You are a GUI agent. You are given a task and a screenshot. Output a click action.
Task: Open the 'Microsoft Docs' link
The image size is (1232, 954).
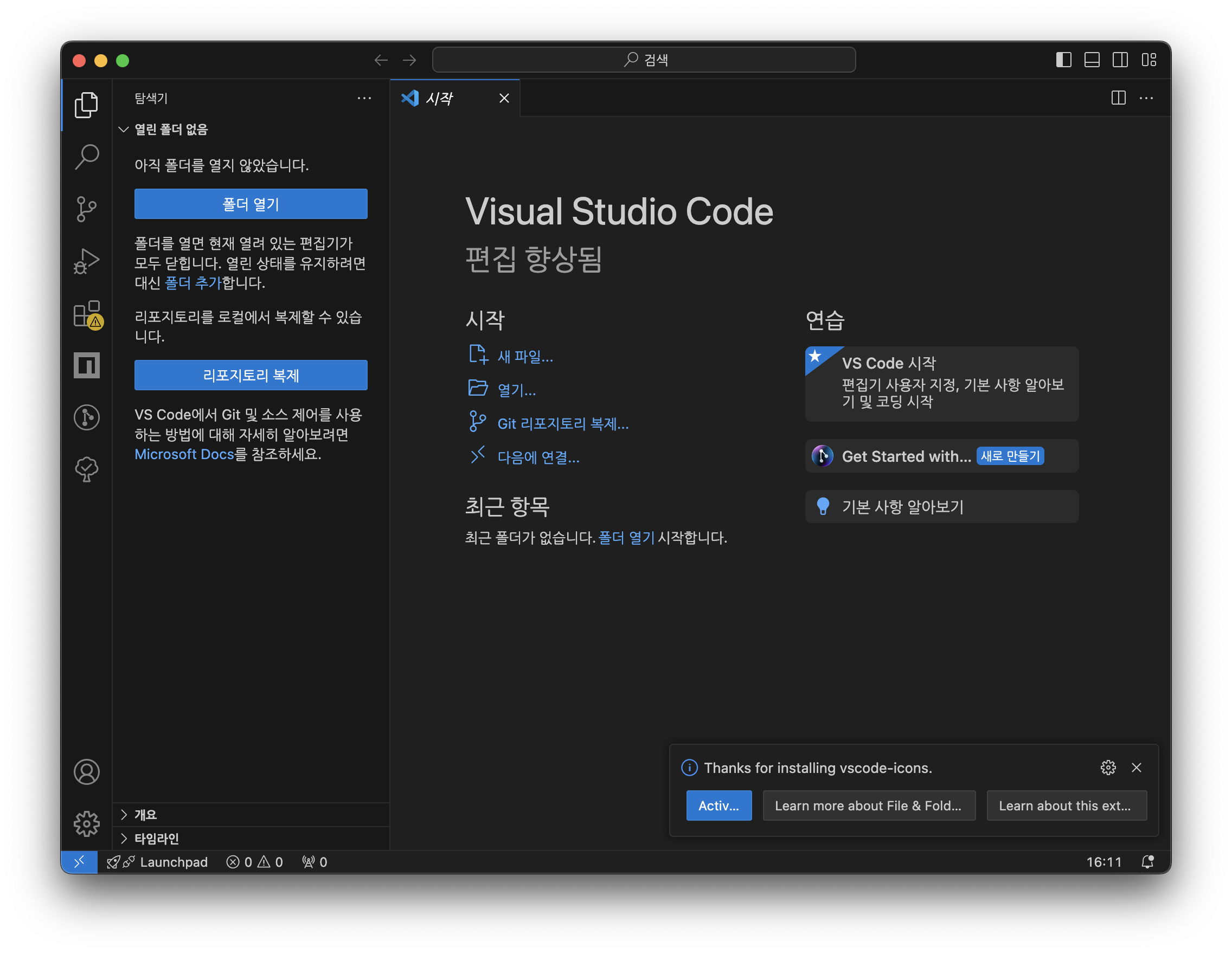pos(184,454)
